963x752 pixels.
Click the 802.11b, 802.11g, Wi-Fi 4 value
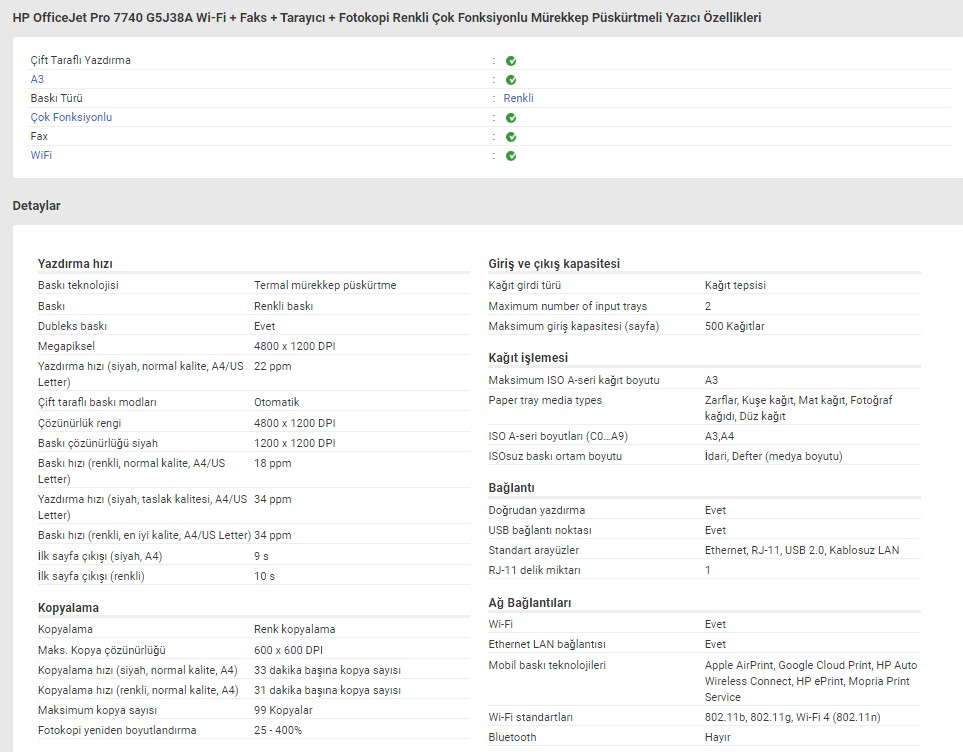click(792, 717)
